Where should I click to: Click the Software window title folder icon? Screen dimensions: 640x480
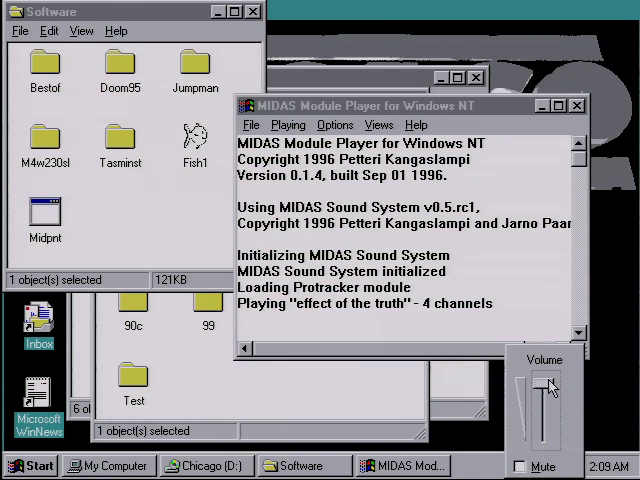point(16,11)
